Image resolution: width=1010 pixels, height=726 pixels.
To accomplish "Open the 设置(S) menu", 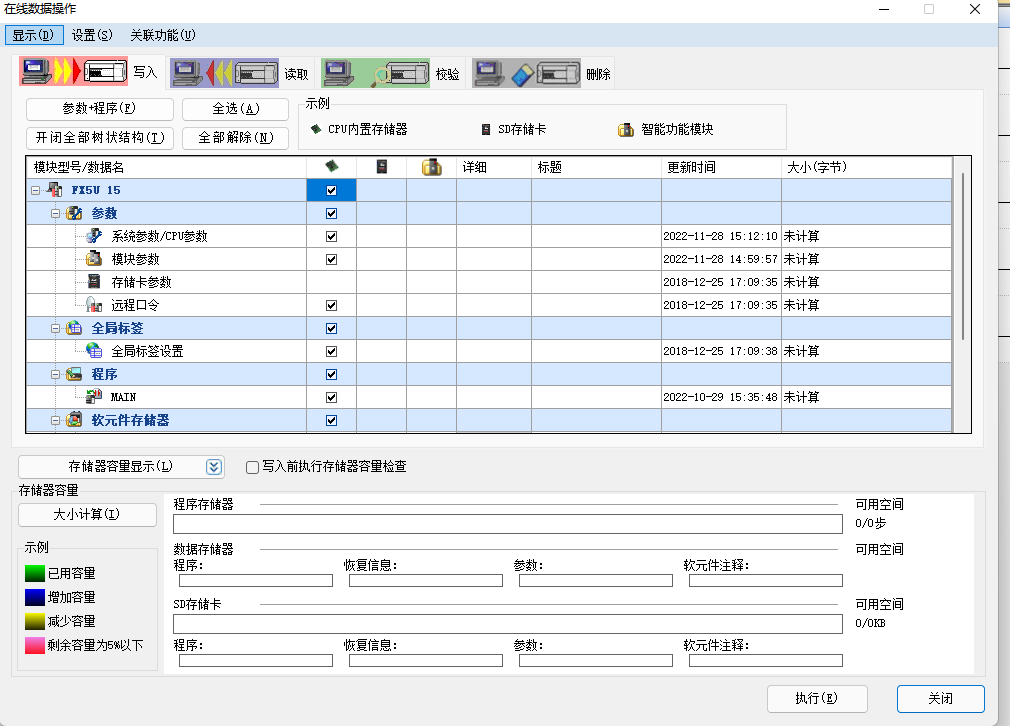I will click(x=91, y=35).
